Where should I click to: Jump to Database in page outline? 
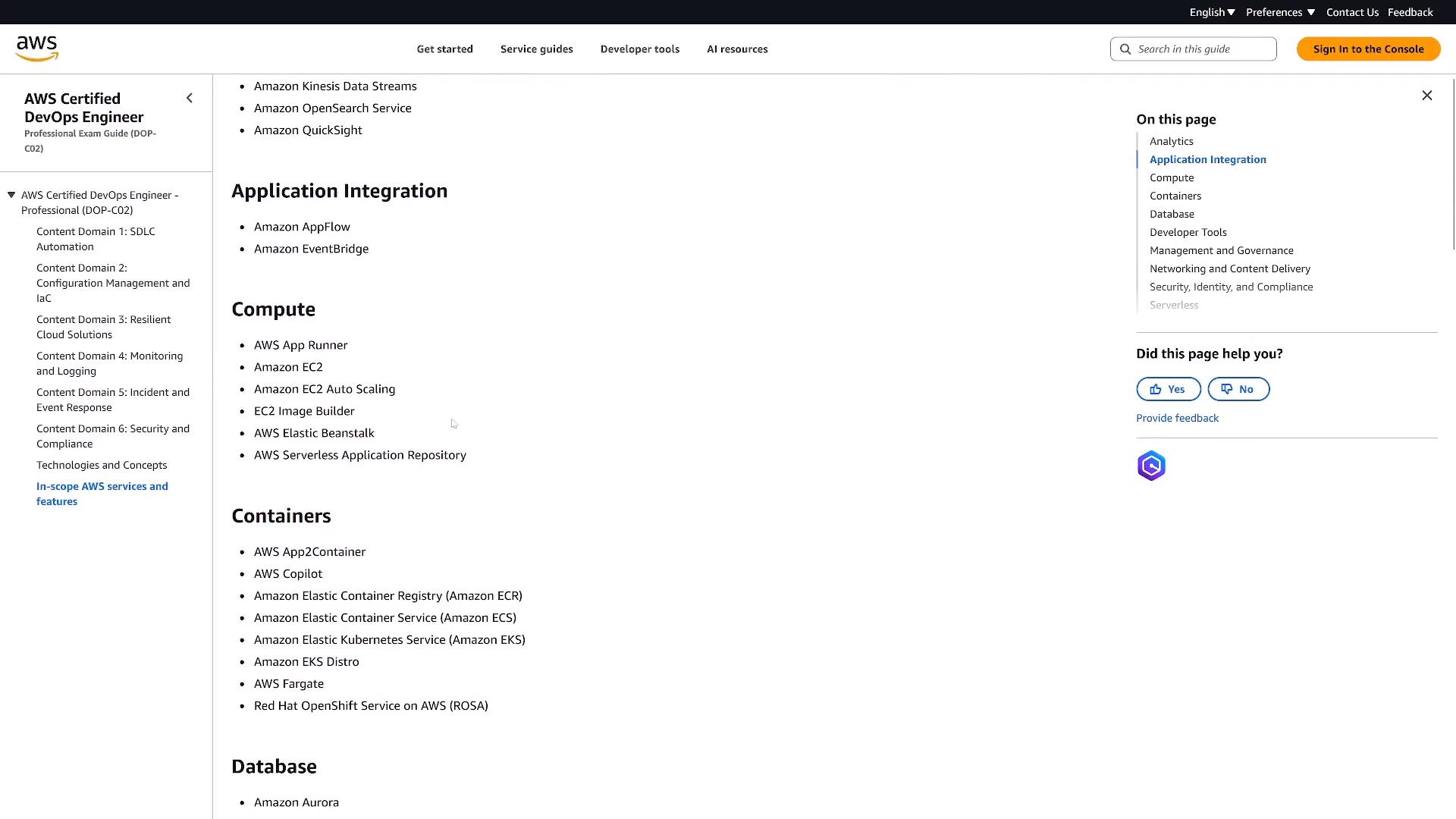coord(1171,214)
